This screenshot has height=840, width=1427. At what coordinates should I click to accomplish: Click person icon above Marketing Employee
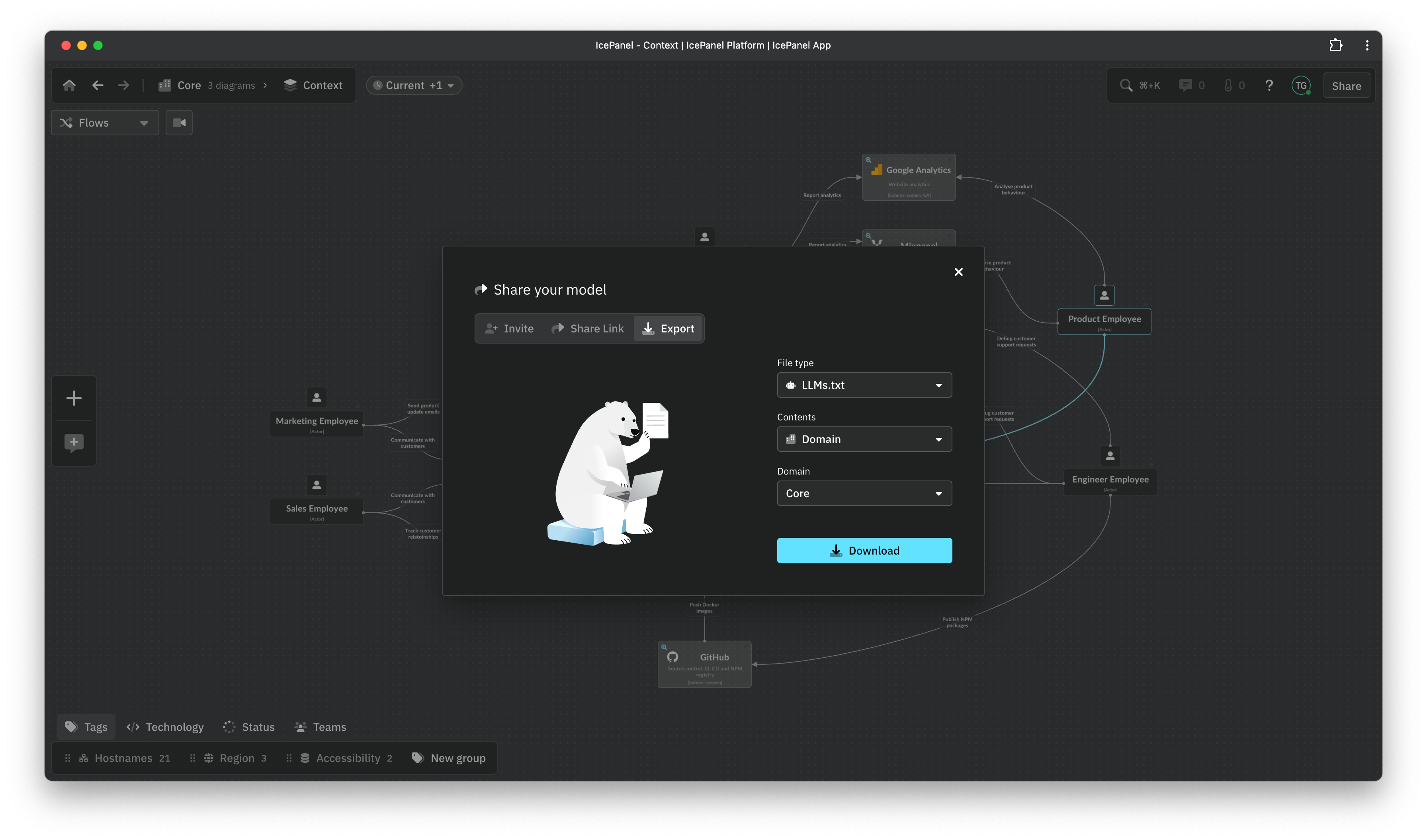tap(317, 398)
